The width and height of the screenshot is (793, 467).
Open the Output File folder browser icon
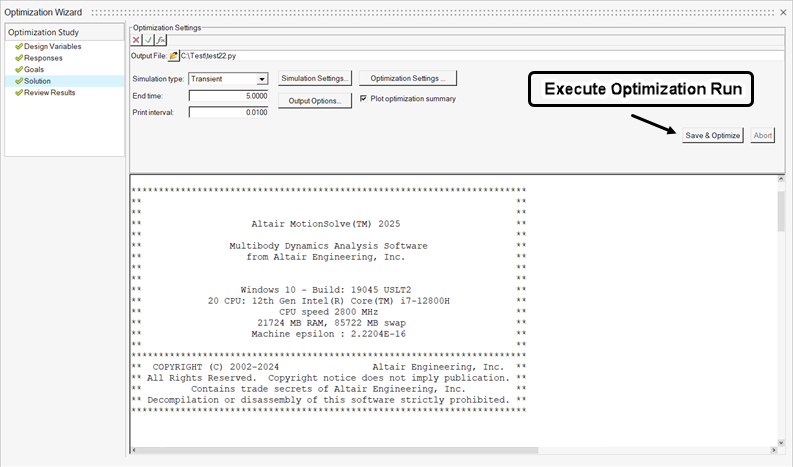pyautogui.click(x=174, y=57)
